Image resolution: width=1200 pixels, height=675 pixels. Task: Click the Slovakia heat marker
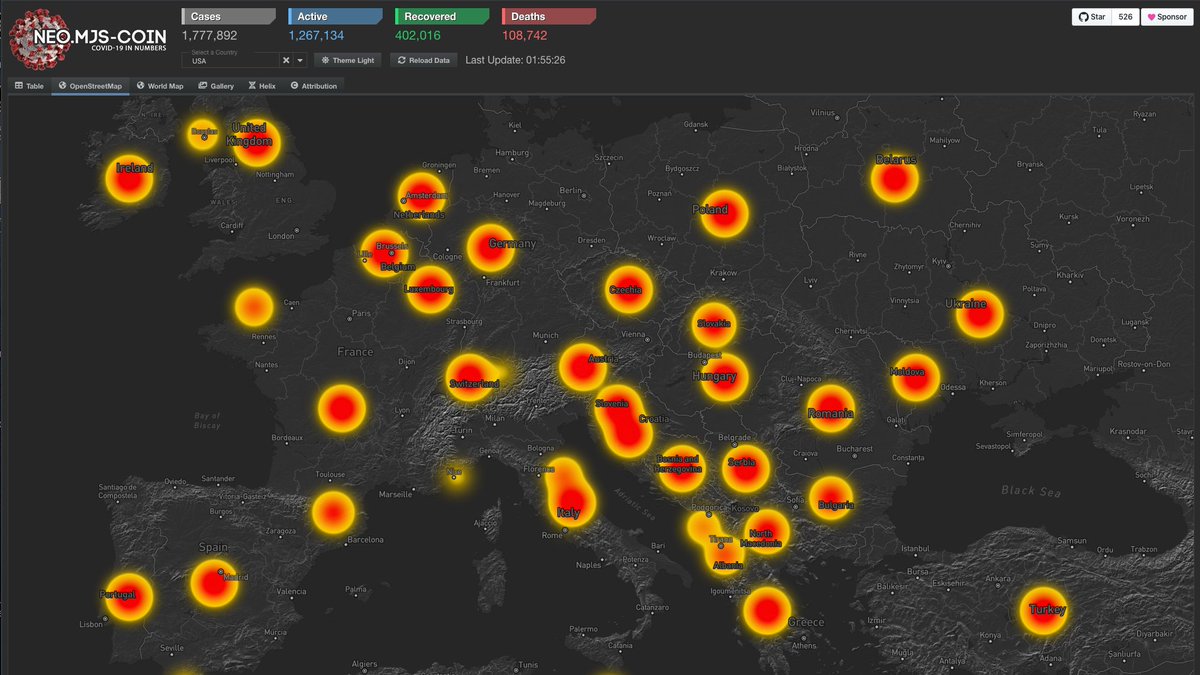click(715, 325)
